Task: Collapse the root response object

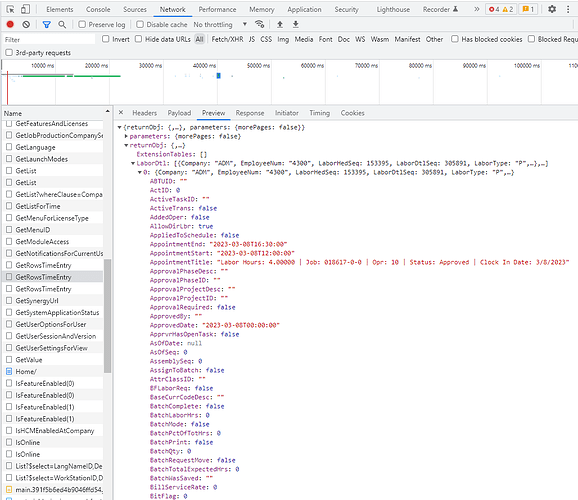Action: click(x=119, y=128)
